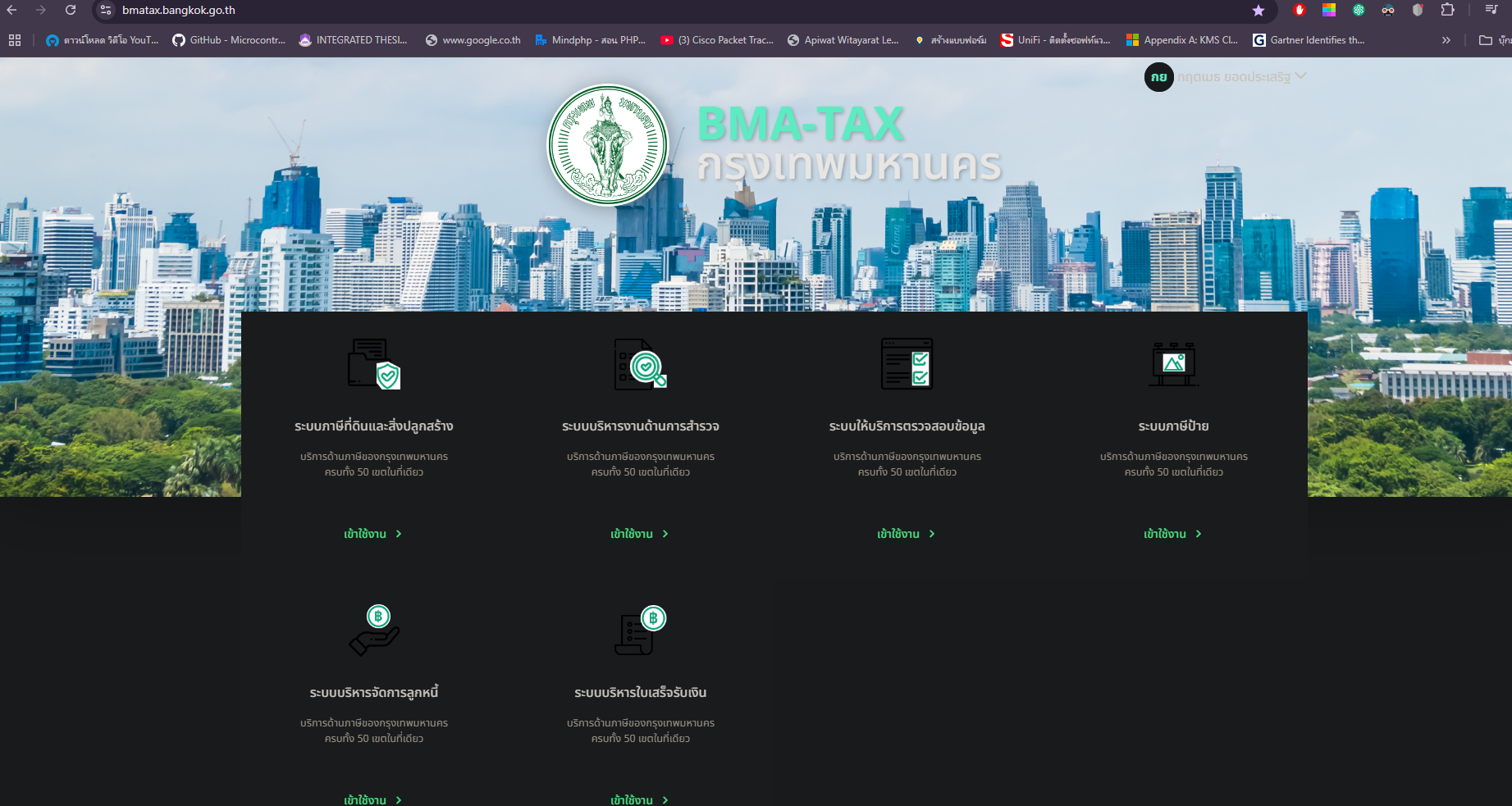
Task: Open the Cisco Packet Trac... YouTube bookmark
Action: point(718,40)
